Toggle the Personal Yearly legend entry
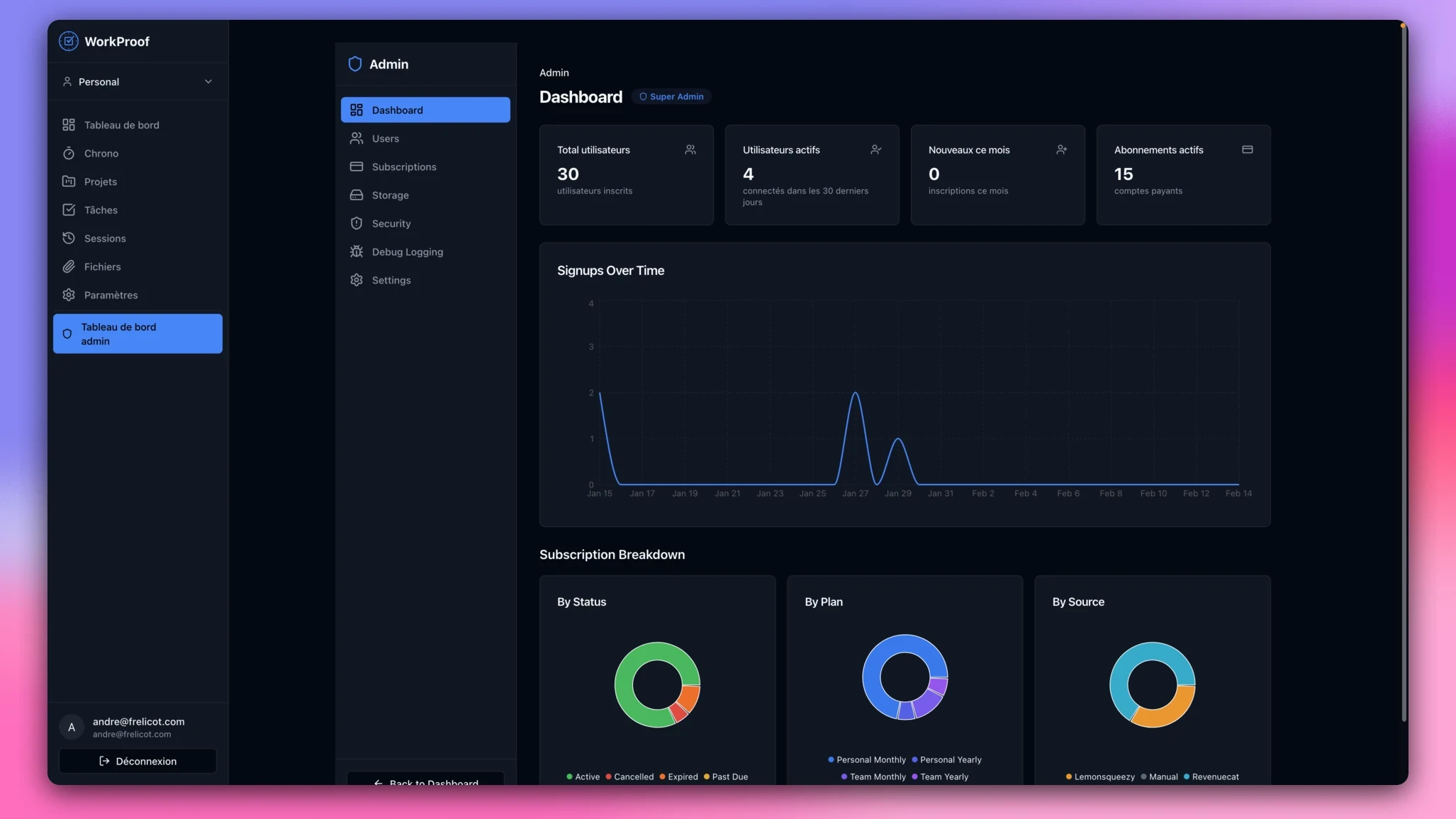 click(946, 759)
